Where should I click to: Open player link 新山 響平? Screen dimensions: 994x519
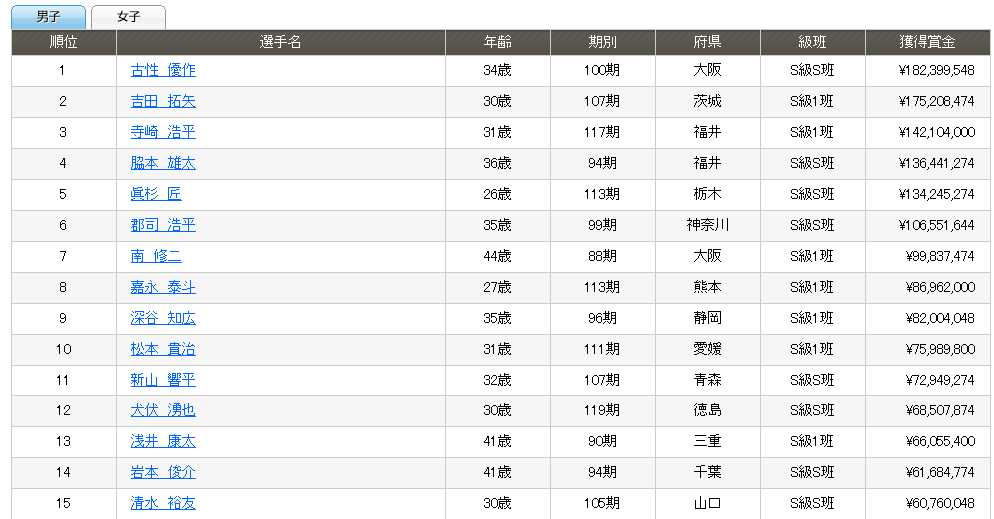point(163,380)
